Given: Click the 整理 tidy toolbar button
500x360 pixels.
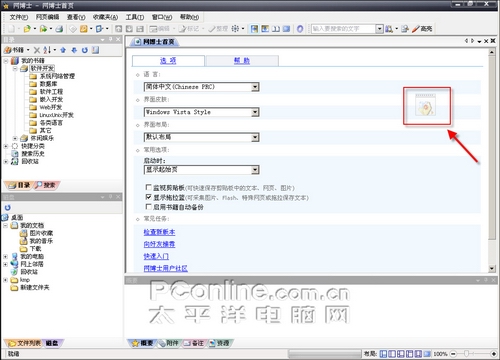Looking at the screenshot, I should [x=218, y=29].
